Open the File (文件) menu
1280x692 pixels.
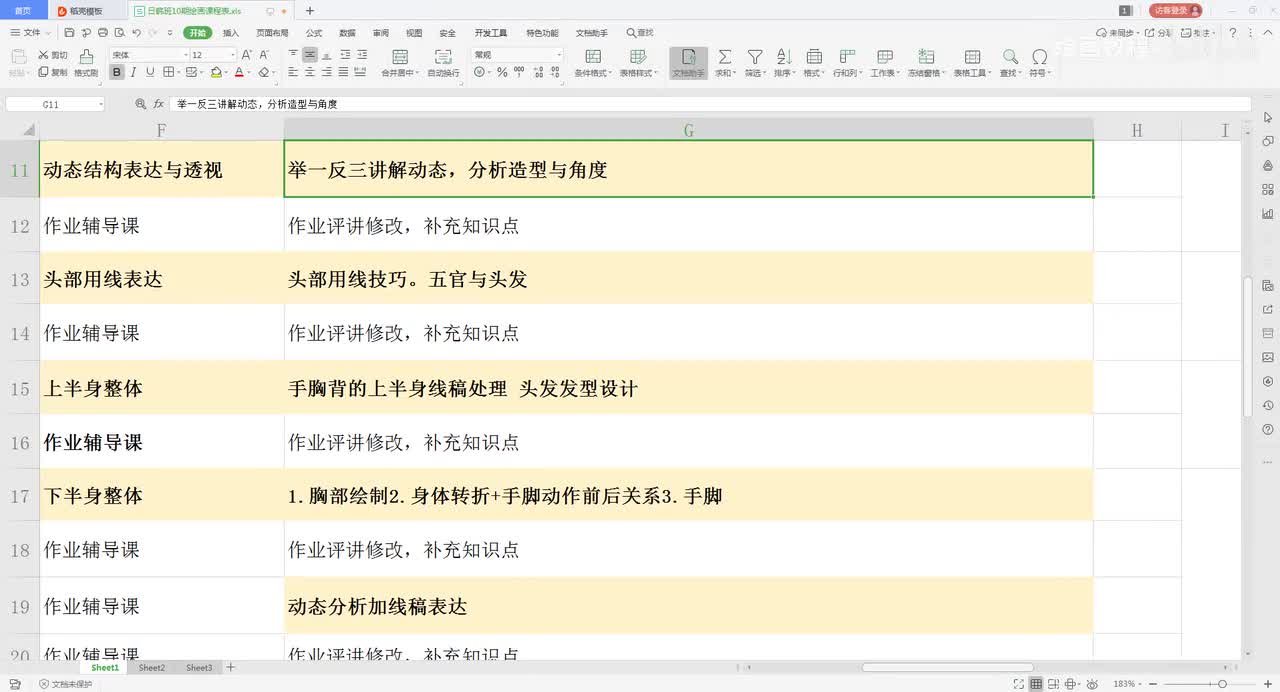[28, 33]
